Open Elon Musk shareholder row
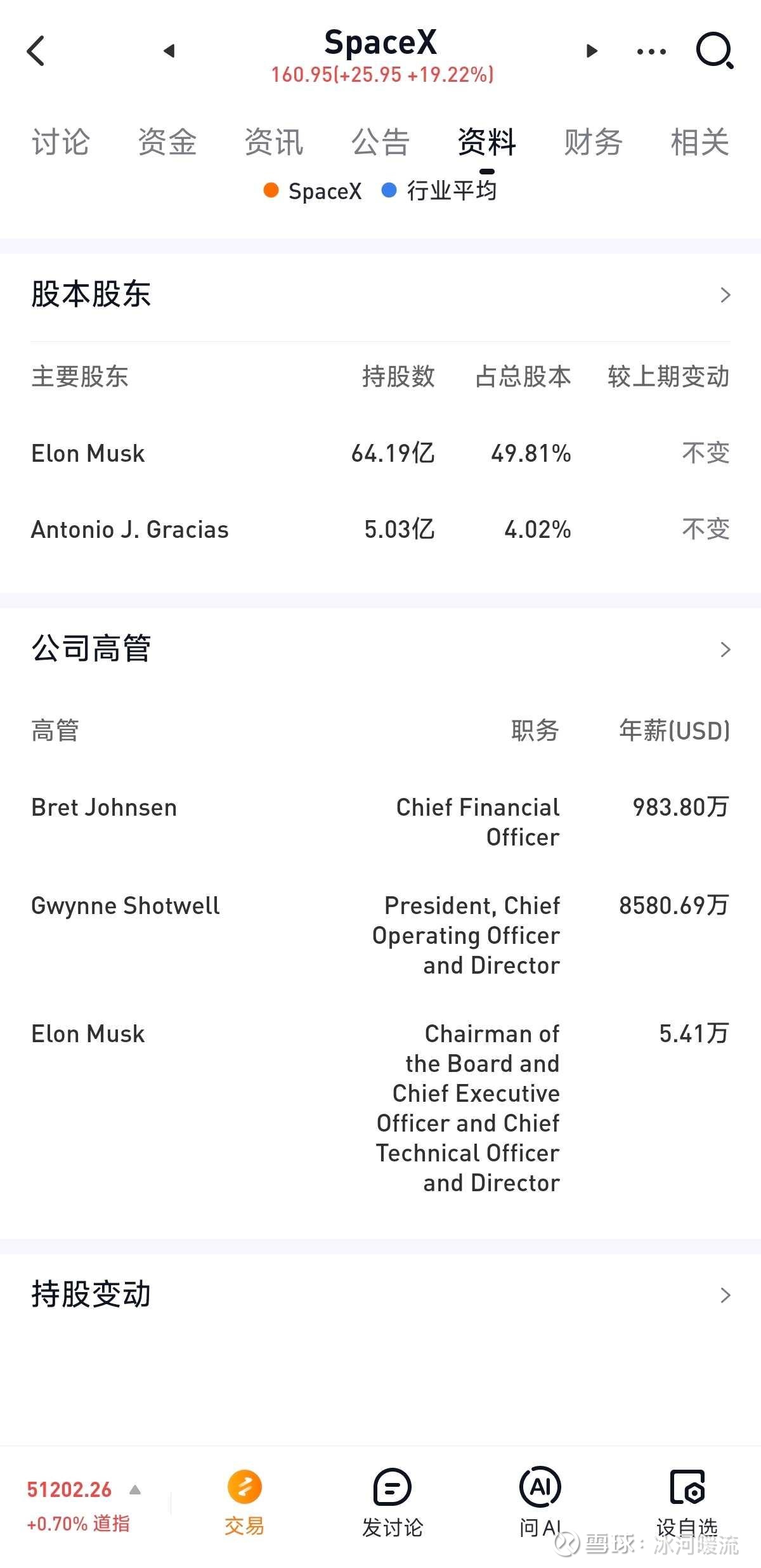The height and width of the screenshot is (1568, 761). (x=380, y=454)
